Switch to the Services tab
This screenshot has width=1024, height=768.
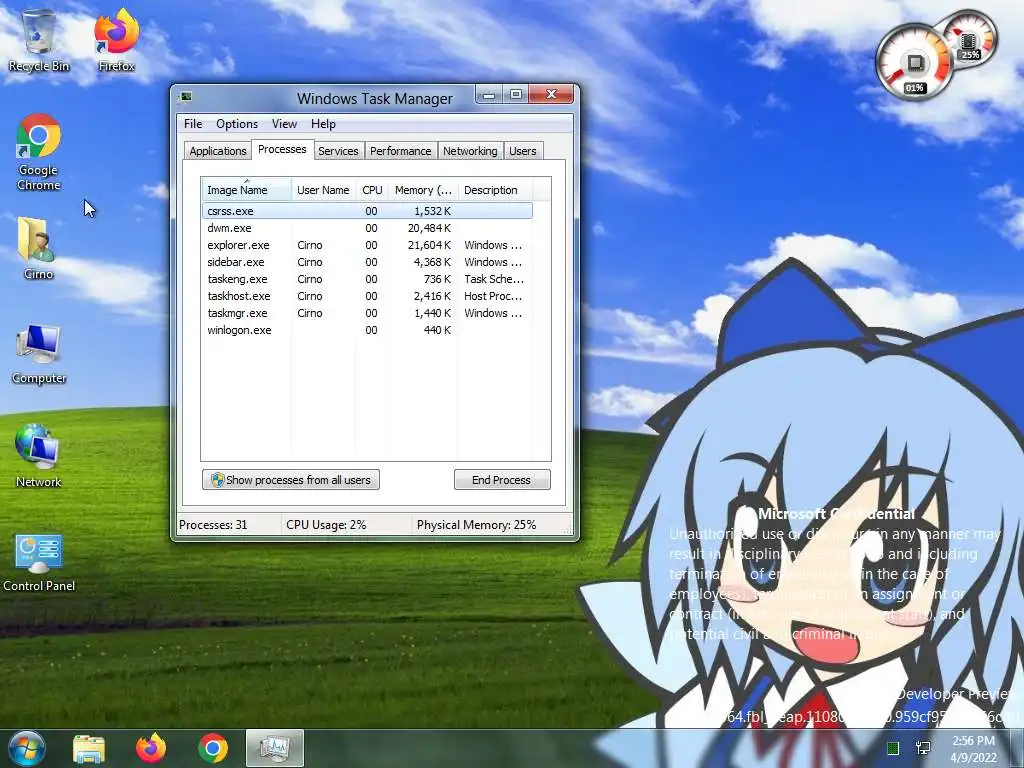(338, 151)
